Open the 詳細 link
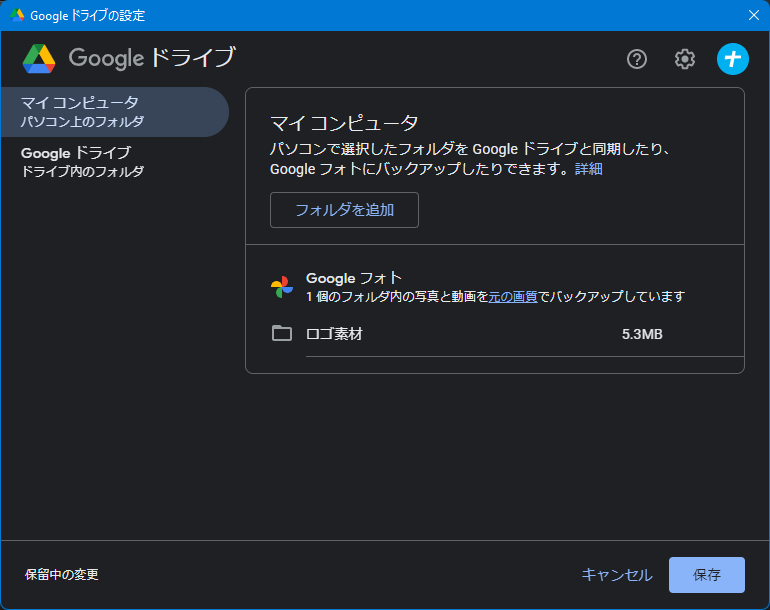 click(x=588, y=169)
